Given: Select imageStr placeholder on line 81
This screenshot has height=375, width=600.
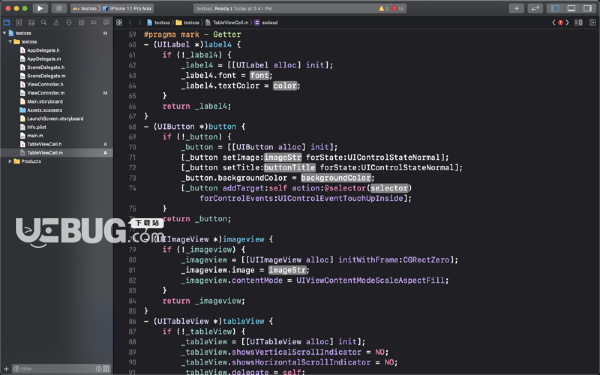Looking at the screenshot, I should click(287, 270).
